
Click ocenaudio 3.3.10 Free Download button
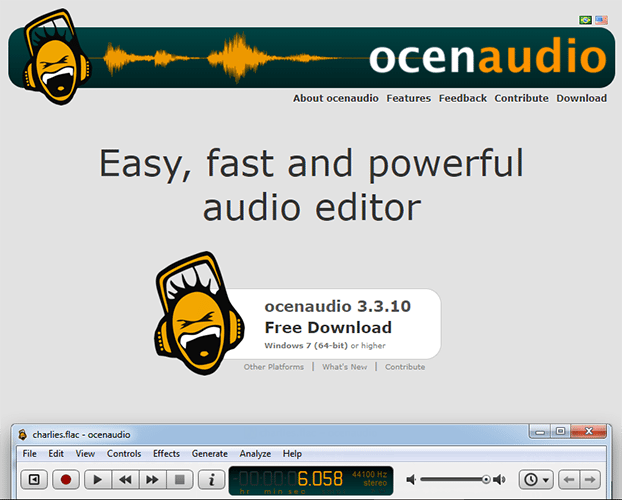tap(333, 324)
